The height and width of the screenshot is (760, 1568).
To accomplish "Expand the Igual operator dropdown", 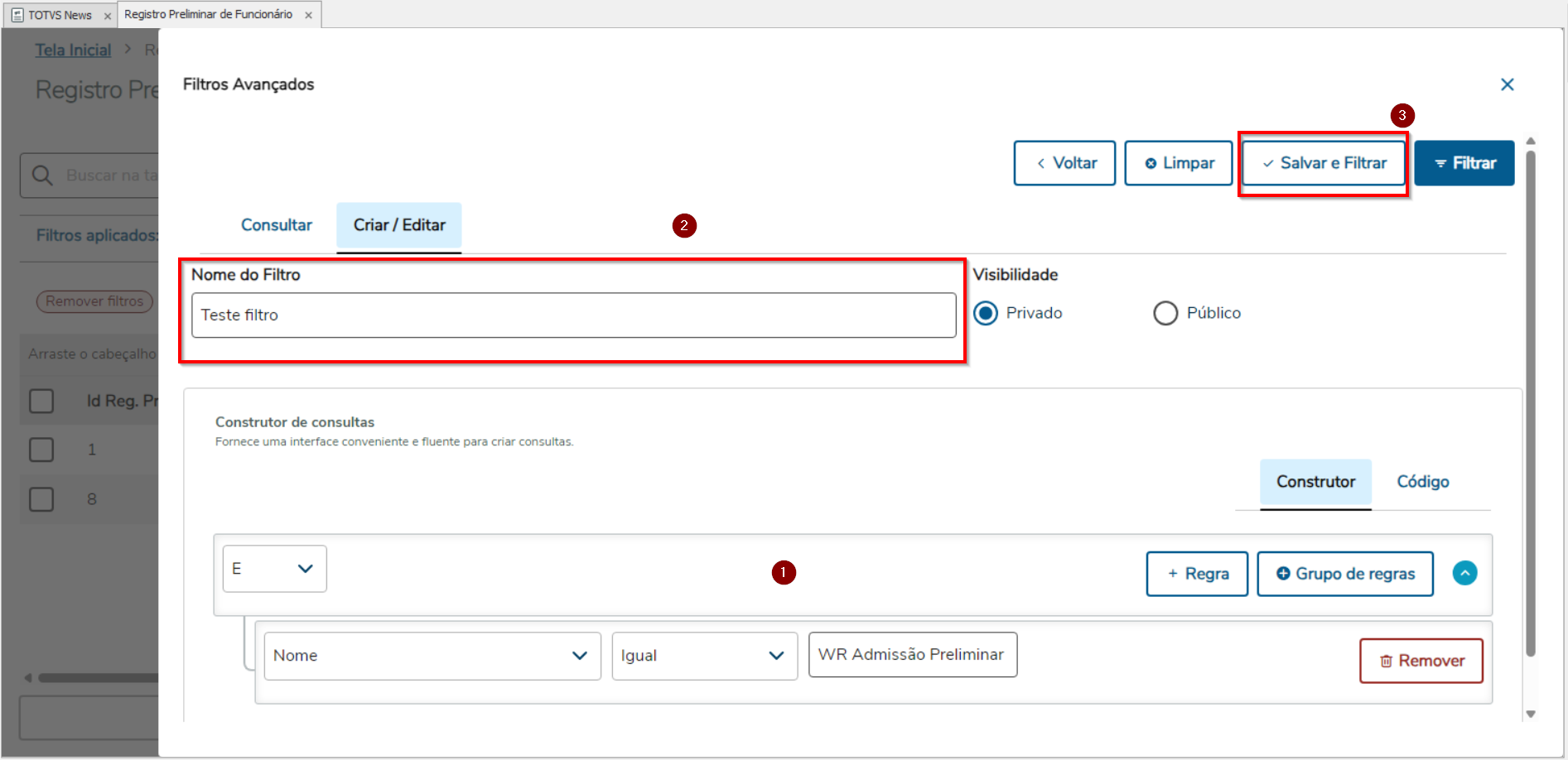I will coord(704,656).
